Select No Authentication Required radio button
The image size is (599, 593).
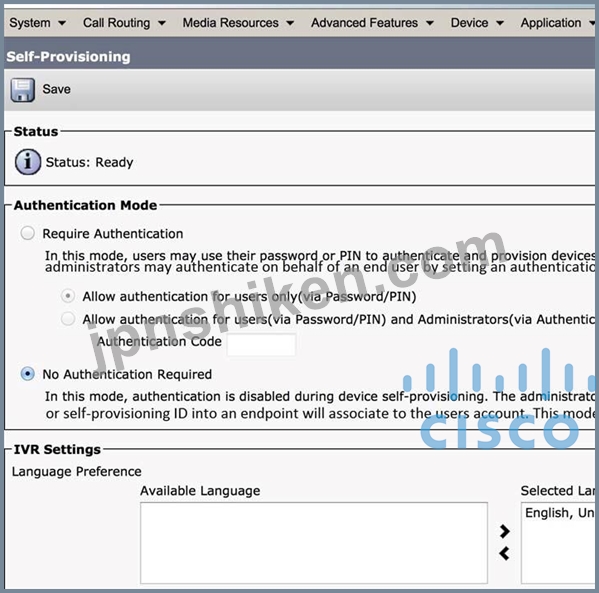28,374
